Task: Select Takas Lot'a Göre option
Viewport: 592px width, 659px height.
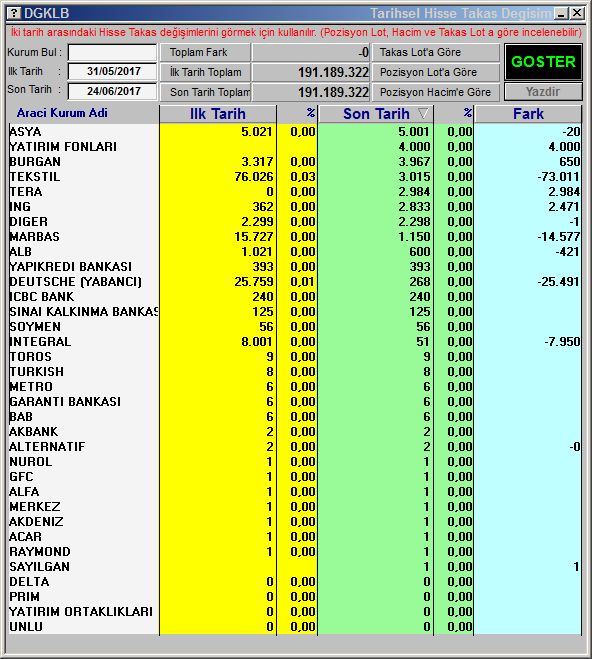Action: [x=436, y=53]
